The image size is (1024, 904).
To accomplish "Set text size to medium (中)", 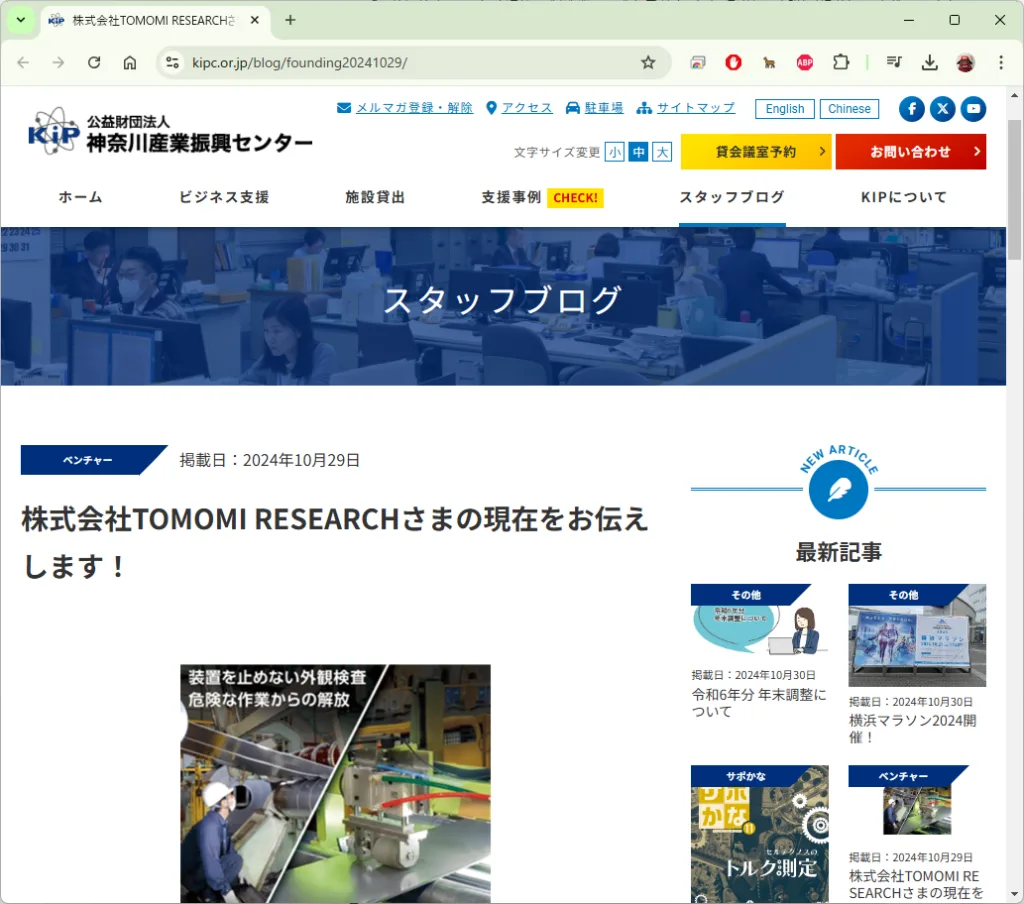I will (x=638, y=152).
